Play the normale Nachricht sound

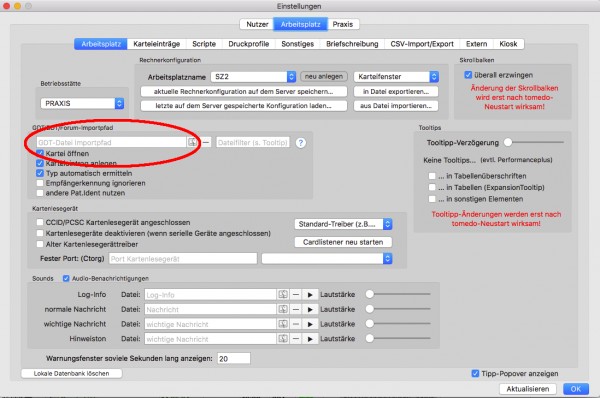310,309
